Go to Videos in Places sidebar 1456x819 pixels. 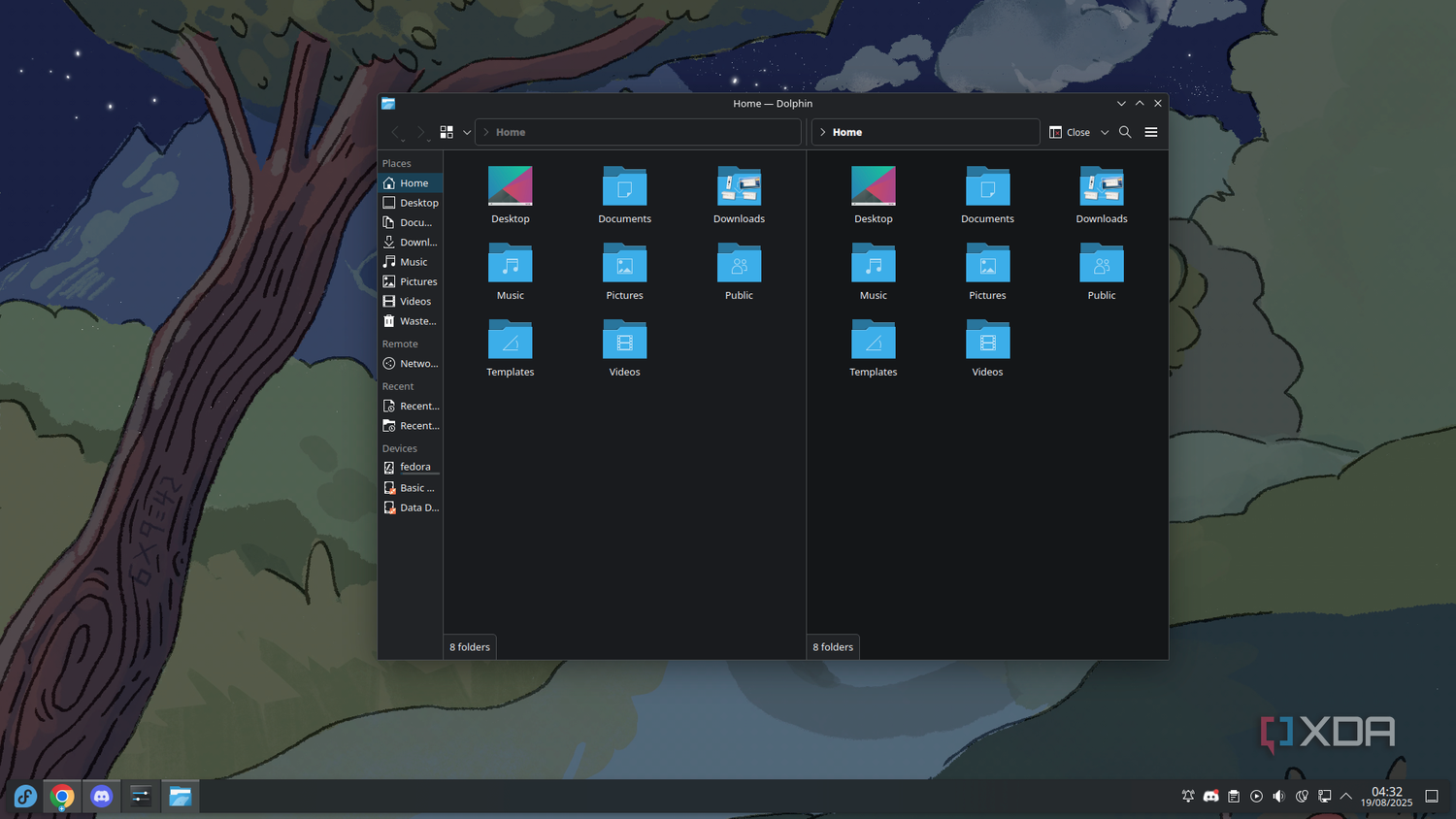click(x=411, y=301)
